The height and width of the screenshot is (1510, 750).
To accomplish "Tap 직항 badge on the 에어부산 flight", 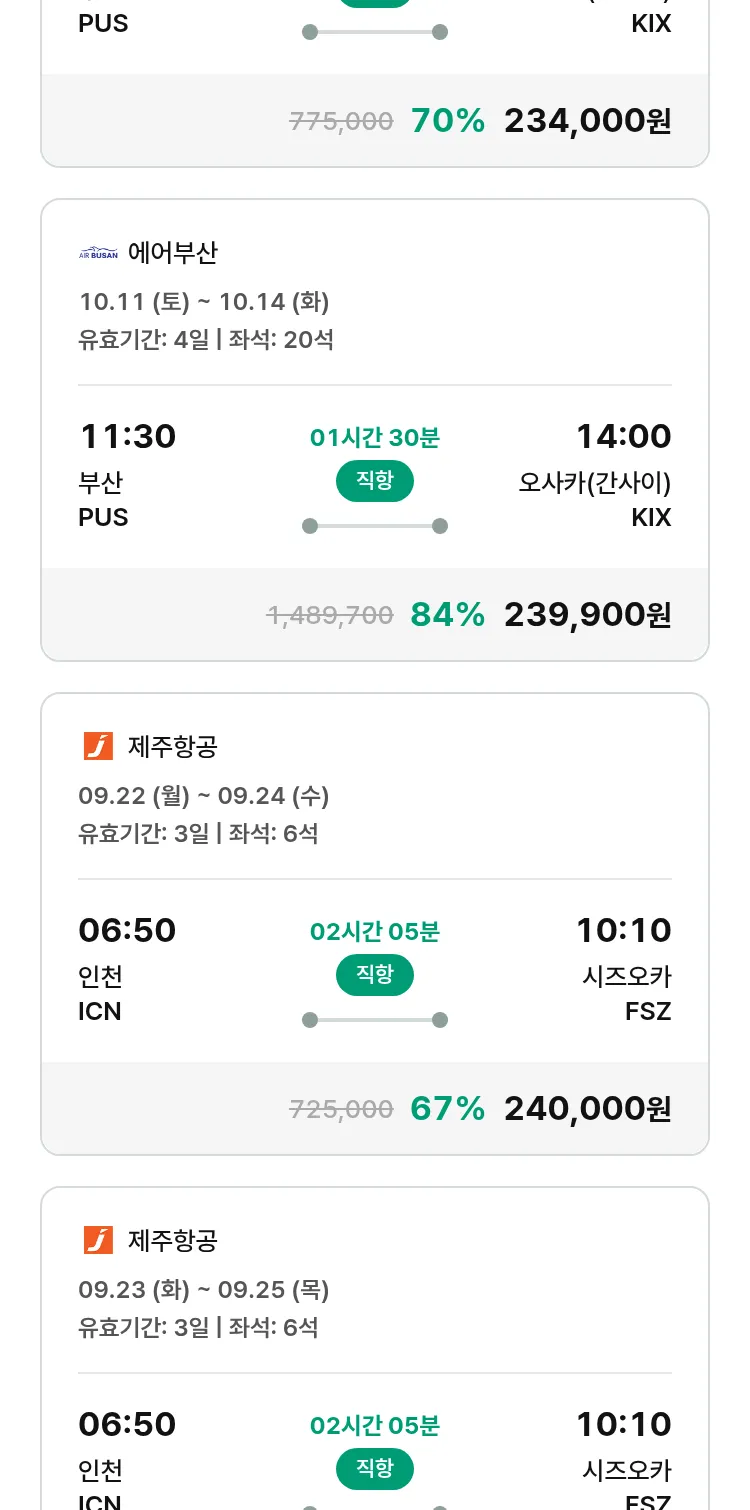I will pyautogui.click(x=374, y=481).
